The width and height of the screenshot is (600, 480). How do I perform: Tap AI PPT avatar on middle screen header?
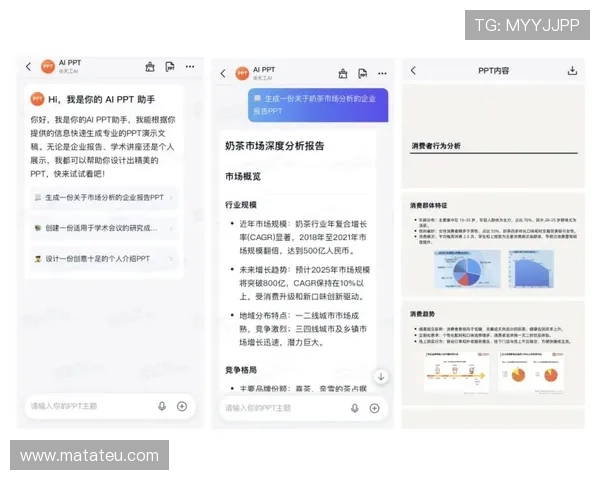[242, 73]
